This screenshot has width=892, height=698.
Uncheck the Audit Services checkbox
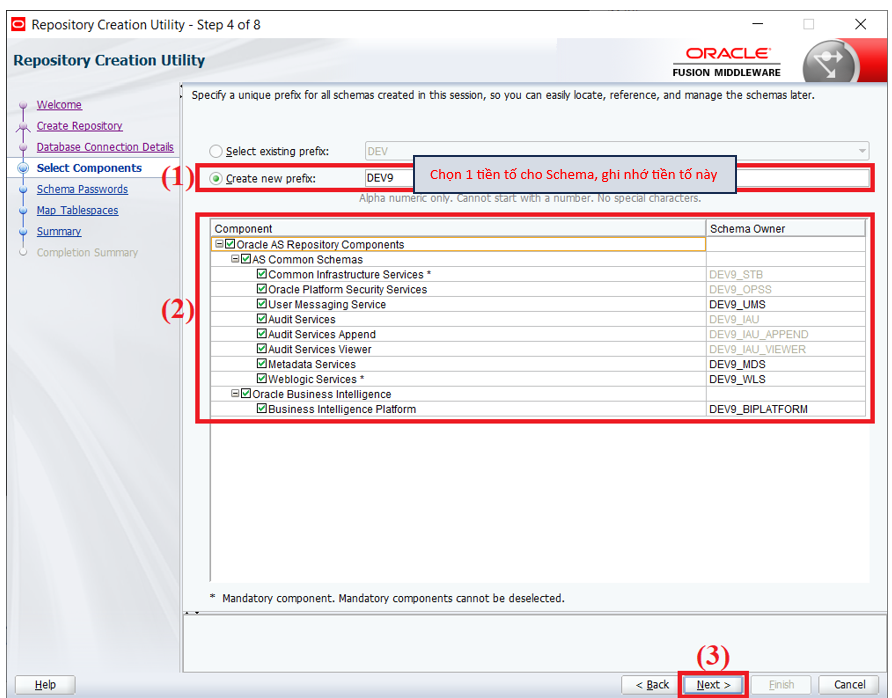pyautogui.click(x=262, y=319)
